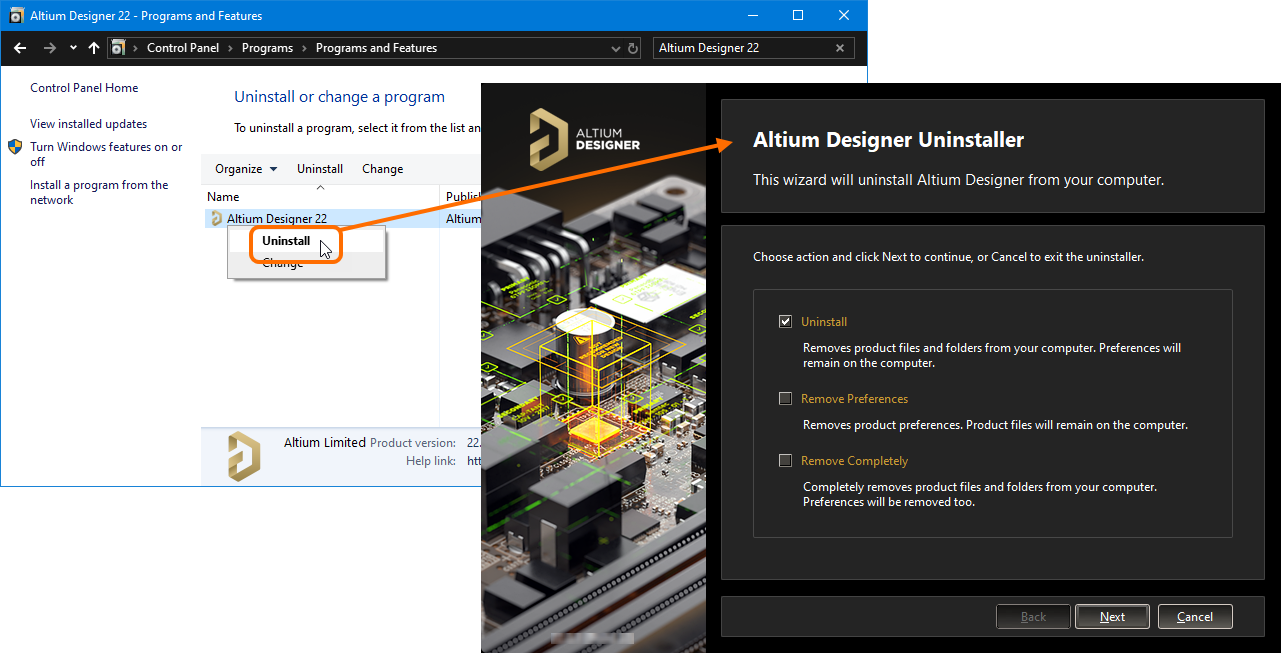Click the Back navigation arrow
Screen dimensions: 1281x653
pyautogui.click(x=20, y=48)
